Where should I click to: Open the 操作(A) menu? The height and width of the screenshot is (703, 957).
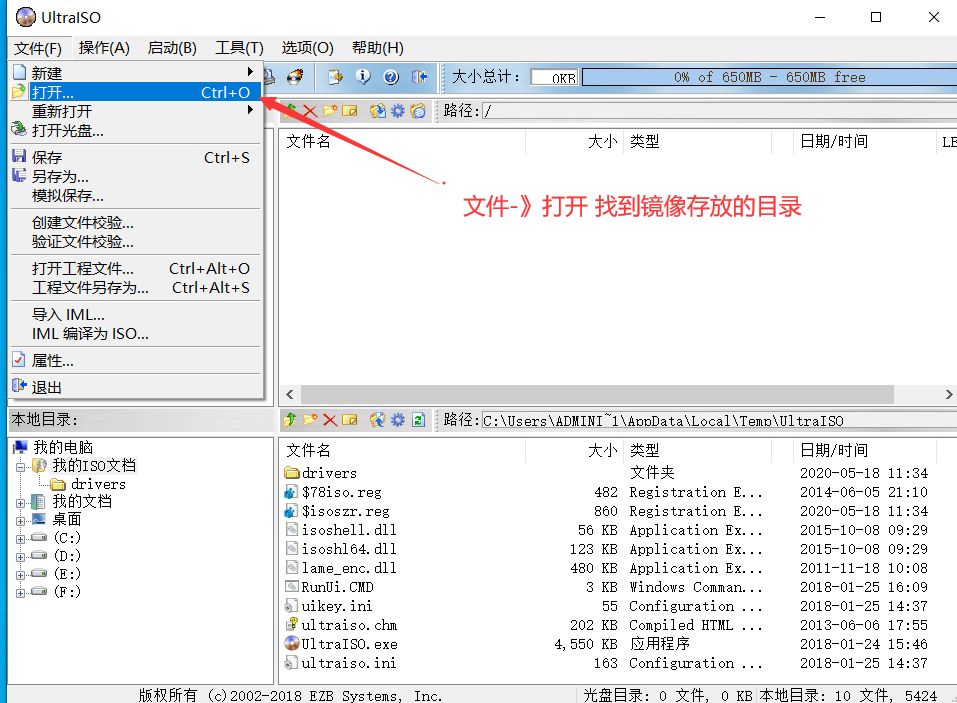104,48
